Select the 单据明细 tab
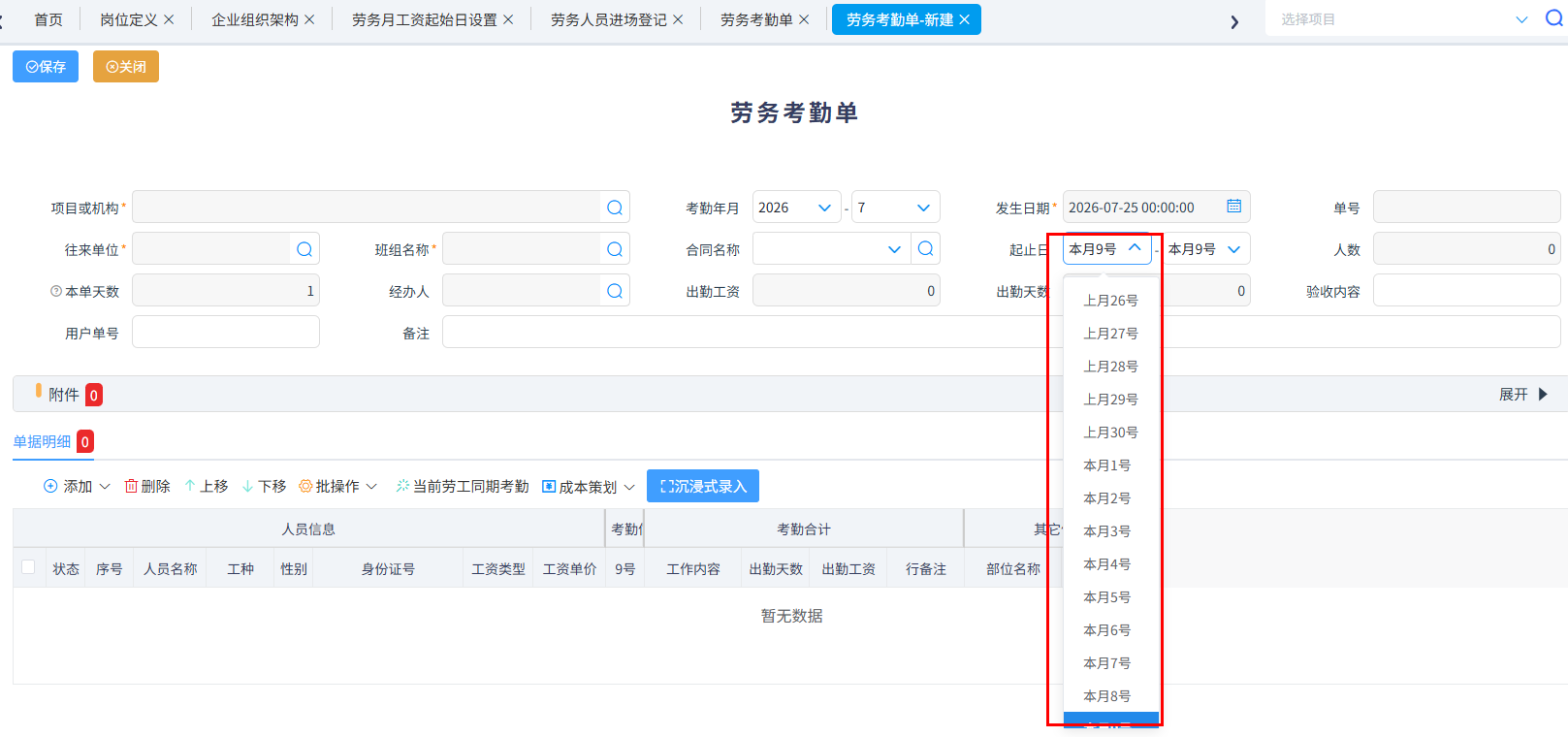The height and width of the screenshot is (737, 1568). coord(42,441)
